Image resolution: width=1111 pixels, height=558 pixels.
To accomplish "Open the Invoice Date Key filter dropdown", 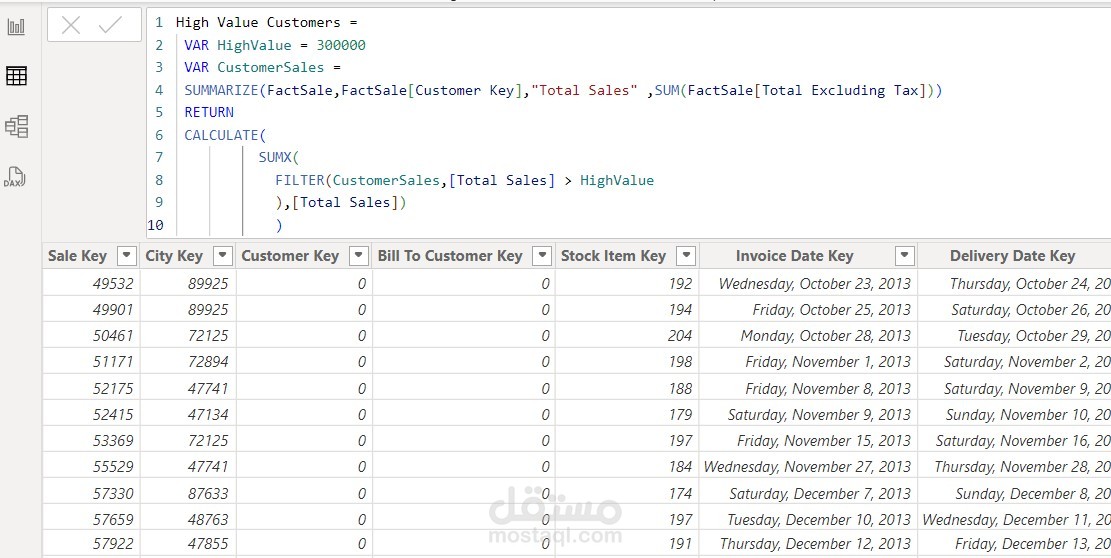I will (x=904, y=256).
